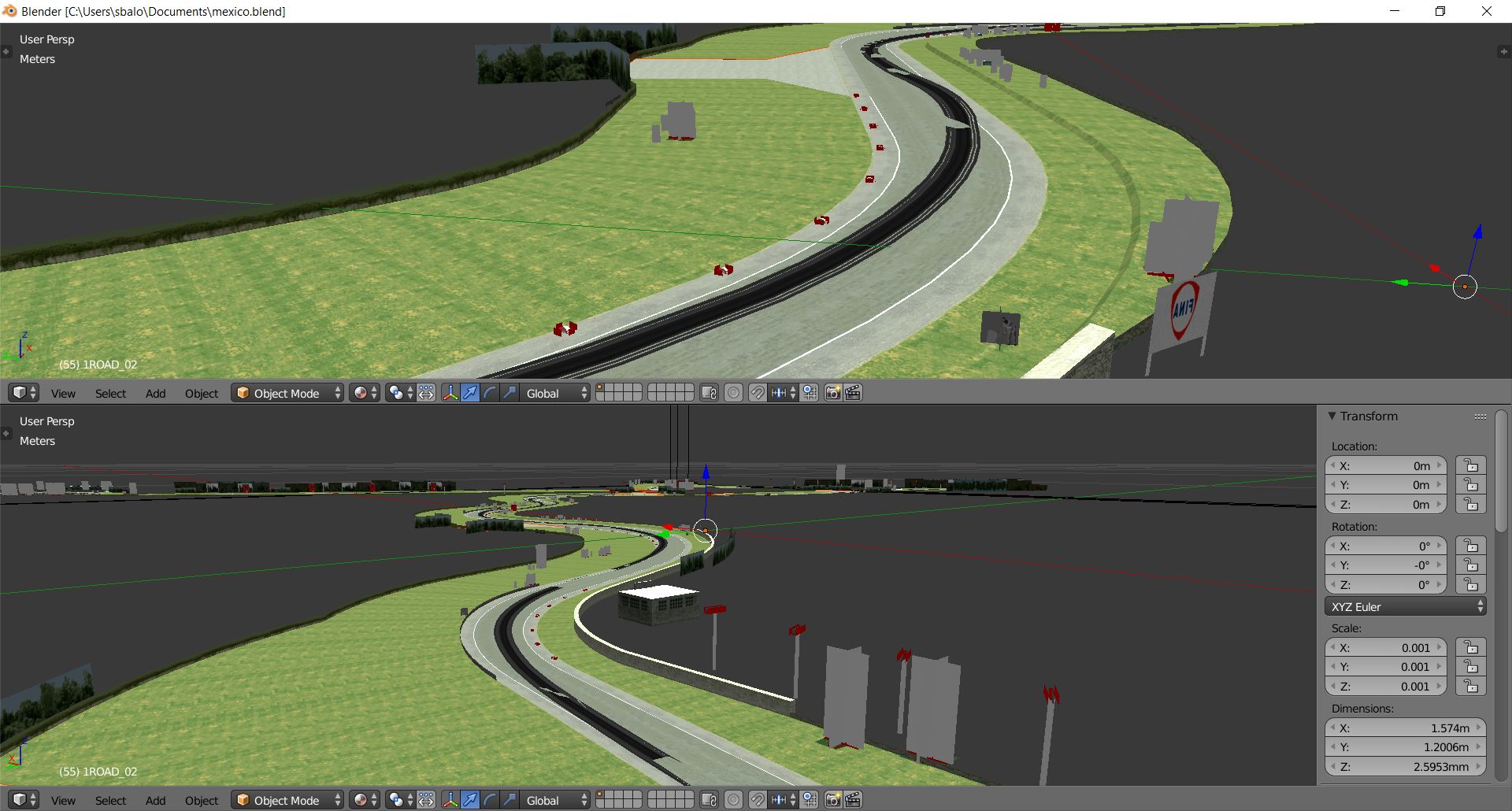This screenshot has height=811, width=1512.
Task: Select first layer button in upper header
Action: pyautogui.click(x=600, y=388)
